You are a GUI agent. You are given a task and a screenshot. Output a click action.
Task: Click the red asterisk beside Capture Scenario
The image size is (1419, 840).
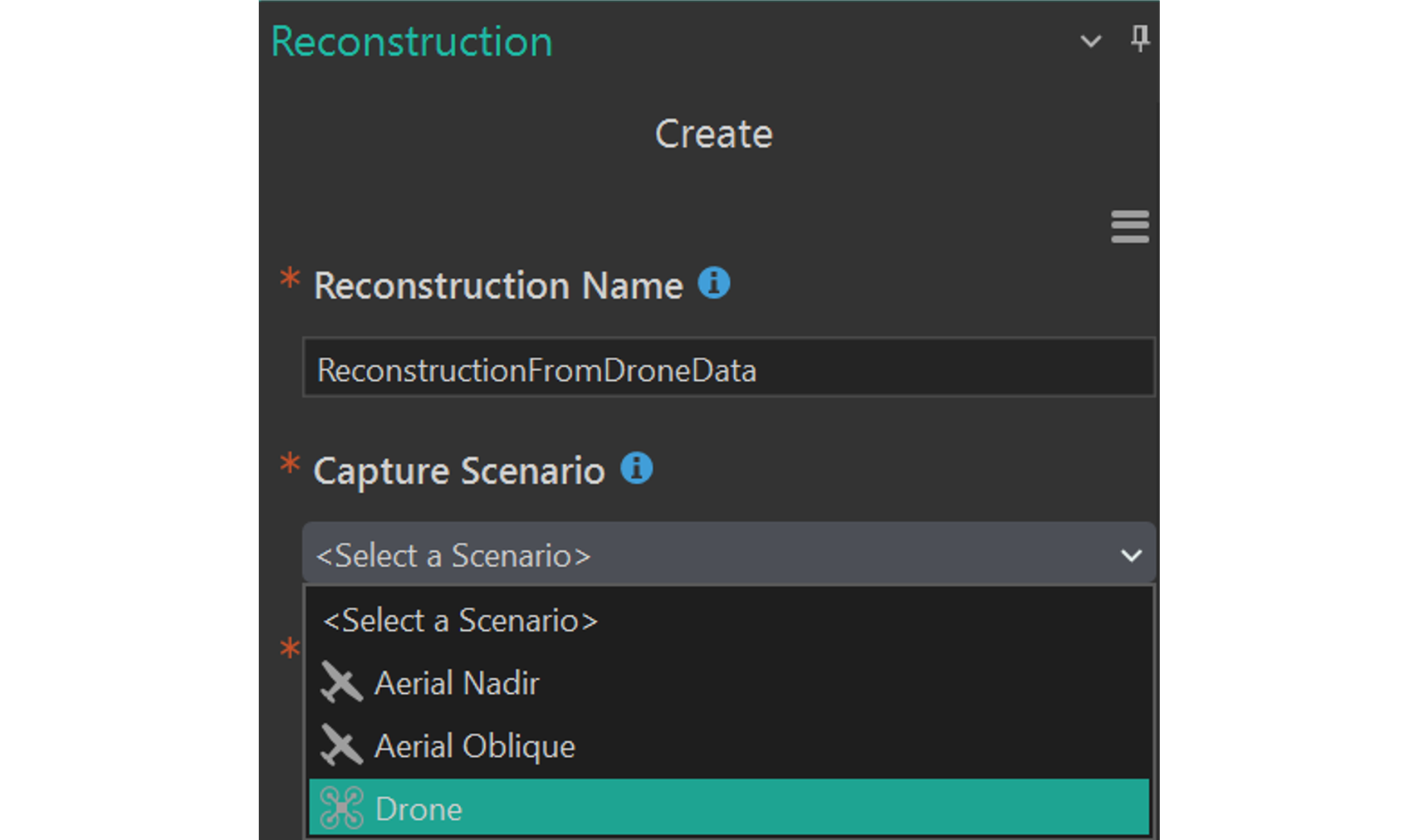pos(290,463)
